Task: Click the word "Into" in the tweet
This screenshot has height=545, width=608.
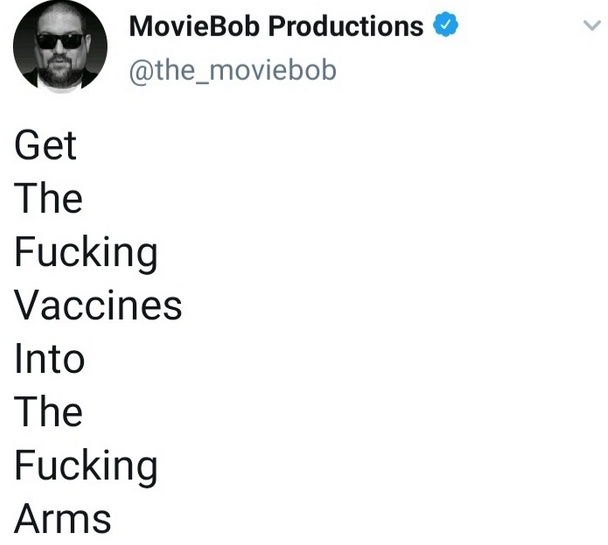Action: pyautogui.click(x=50, y=358)
